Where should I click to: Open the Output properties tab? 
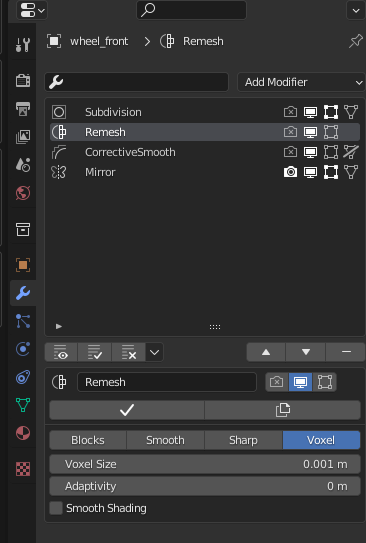23,109
